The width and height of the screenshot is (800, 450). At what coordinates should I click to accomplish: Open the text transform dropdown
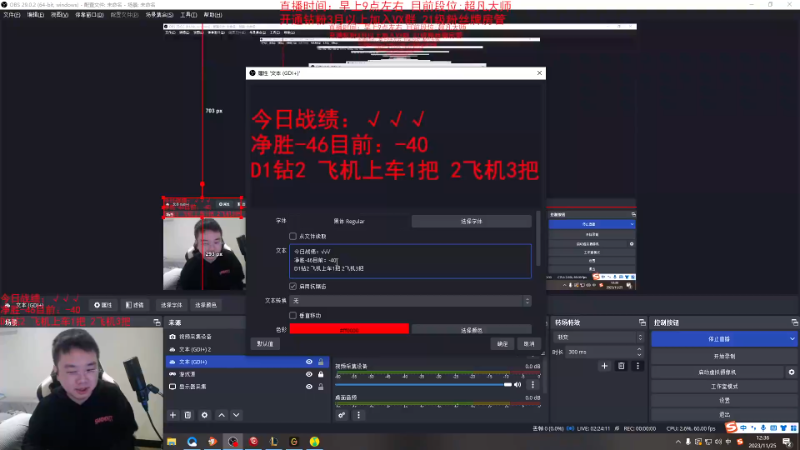410,301
